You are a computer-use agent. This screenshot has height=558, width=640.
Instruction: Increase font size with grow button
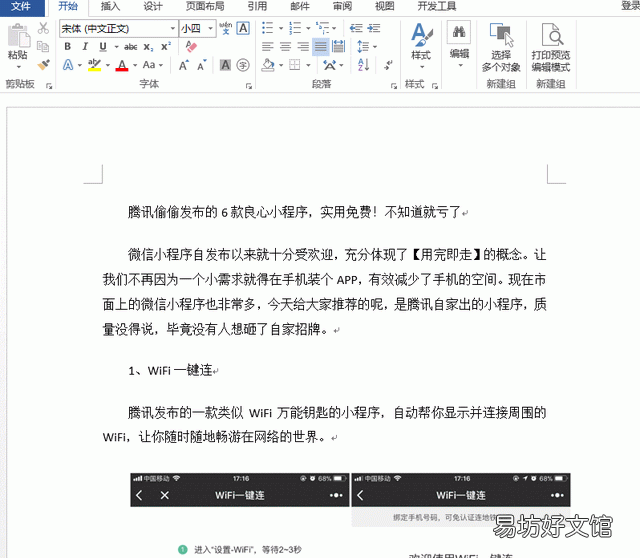coord(184,65)
